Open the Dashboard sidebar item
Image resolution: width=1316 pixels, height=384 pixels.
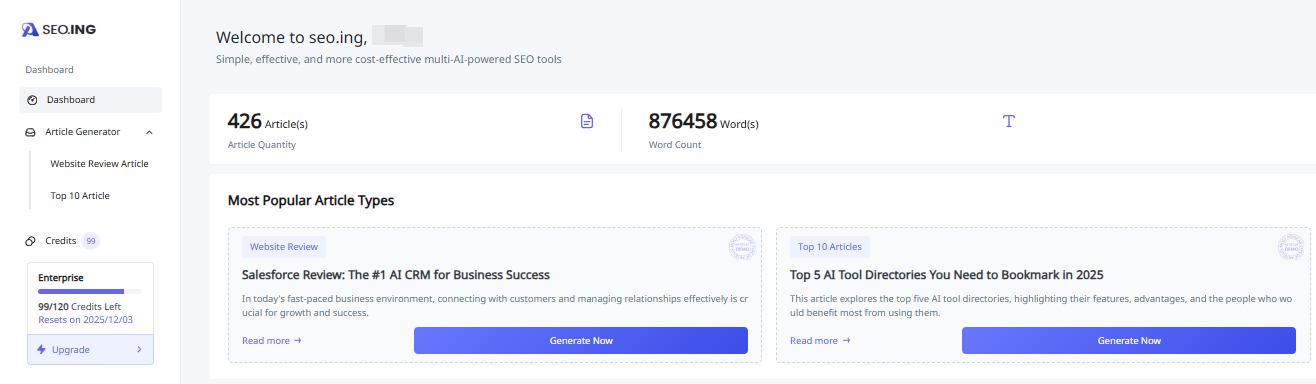click(x=90, y=100)
